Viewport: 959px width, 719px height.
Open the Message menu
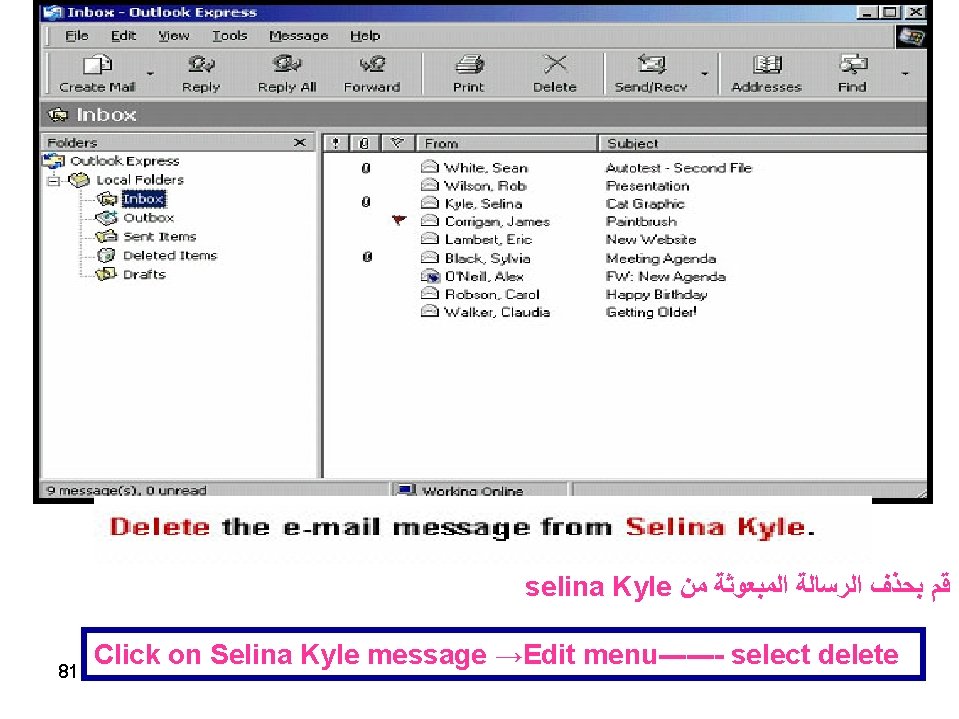click(x=298, y=36)
